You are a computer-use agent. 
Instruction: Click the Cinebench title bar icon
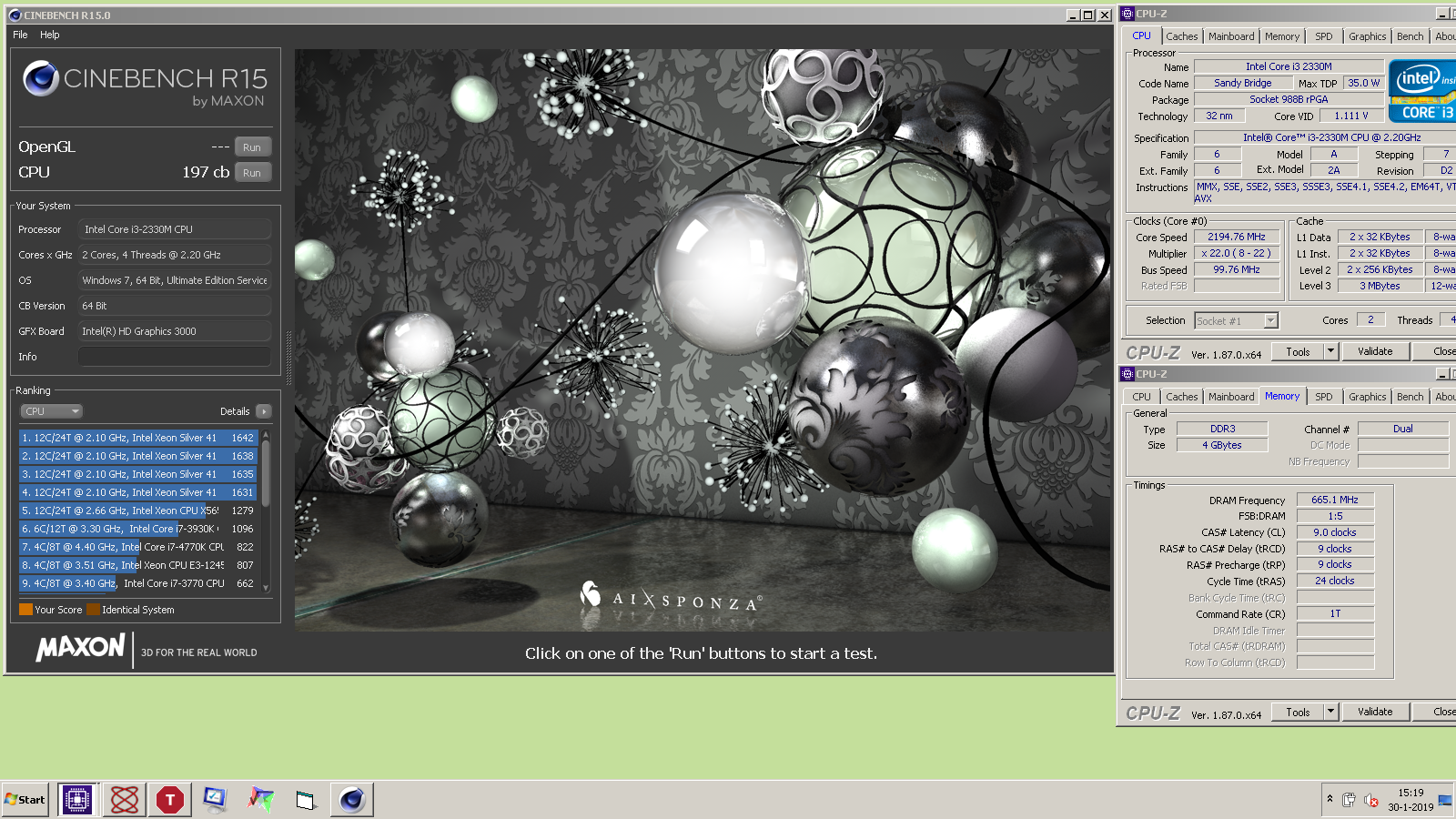click(x=14, y=15)
